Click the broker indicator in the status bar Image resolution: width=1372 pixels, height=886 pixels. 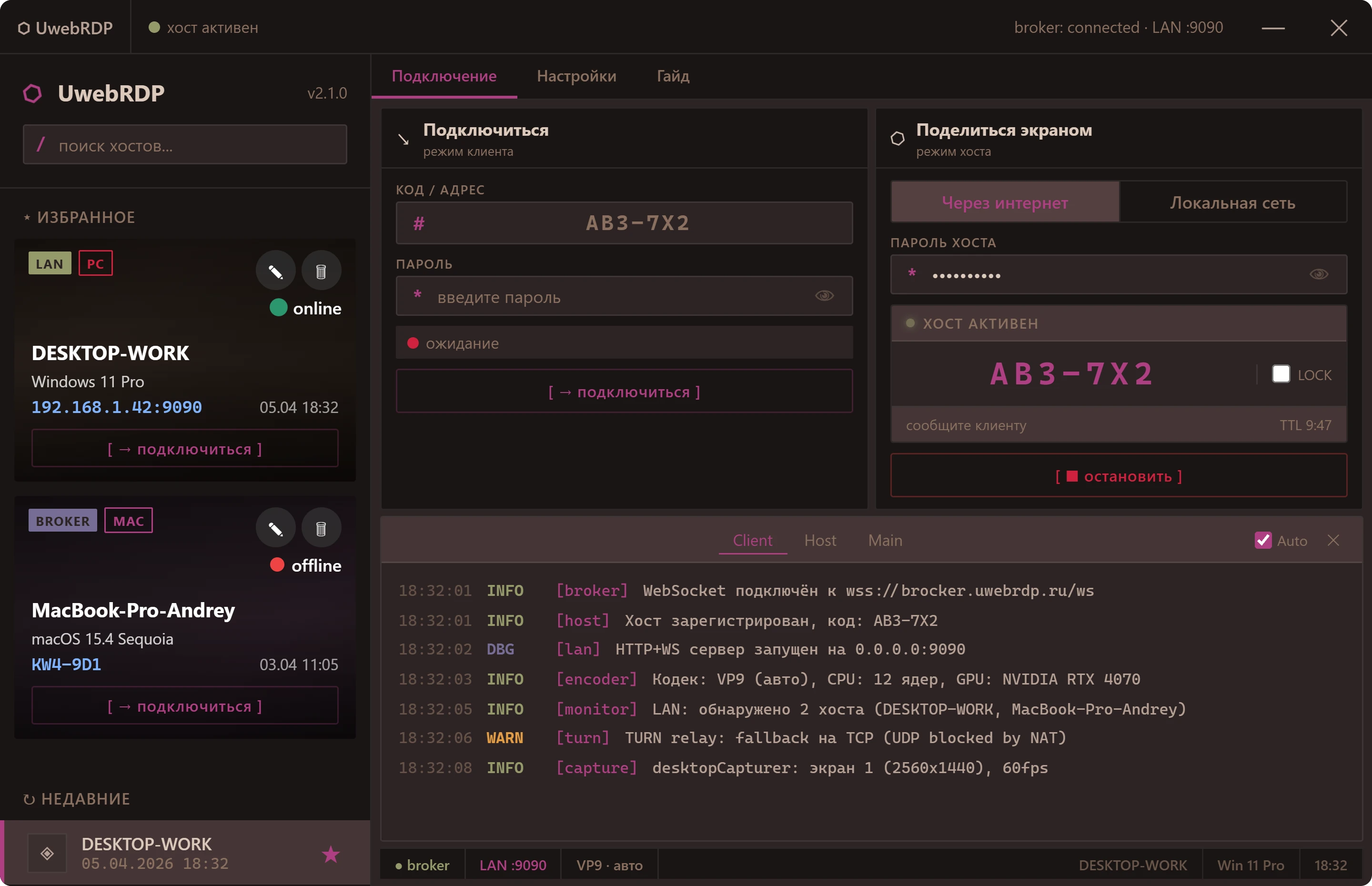[422, 866]
